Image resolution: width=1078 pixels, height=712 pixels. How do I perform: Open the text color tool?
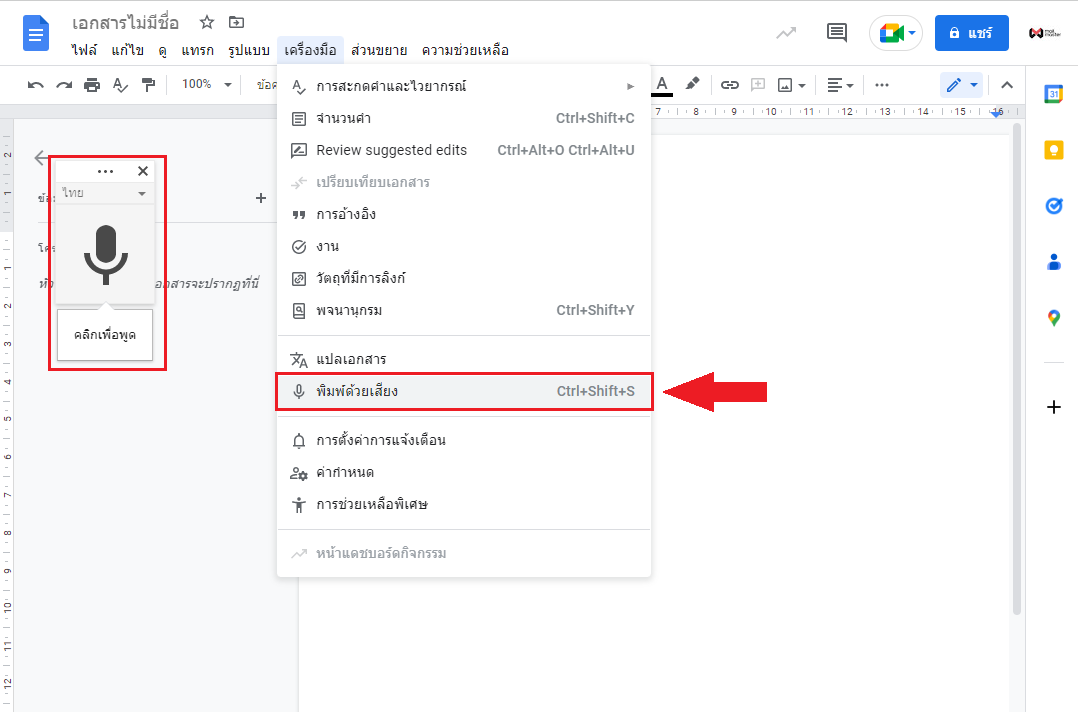tap(661, 85)
